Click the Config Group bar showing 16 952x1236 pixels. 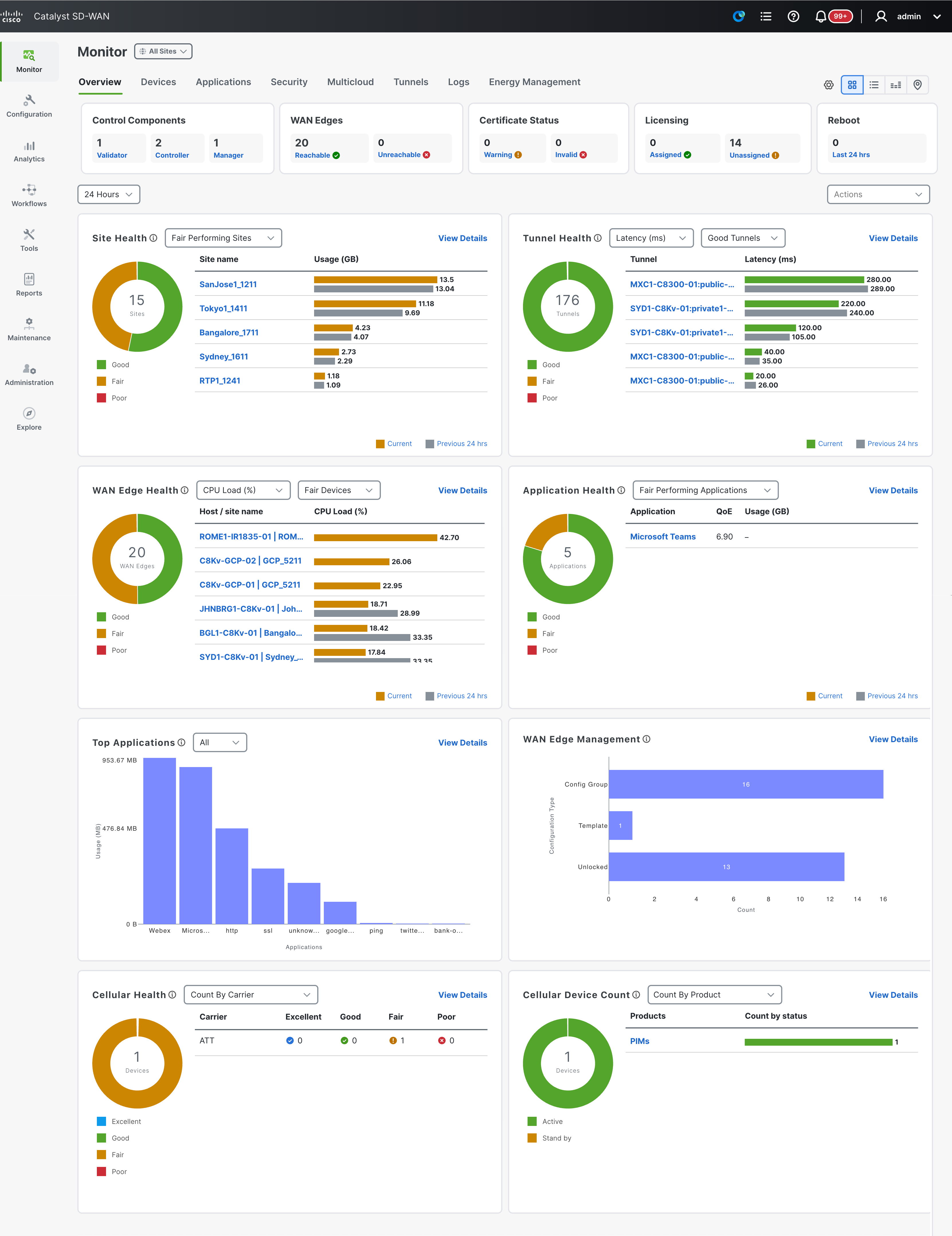(746, 784)
